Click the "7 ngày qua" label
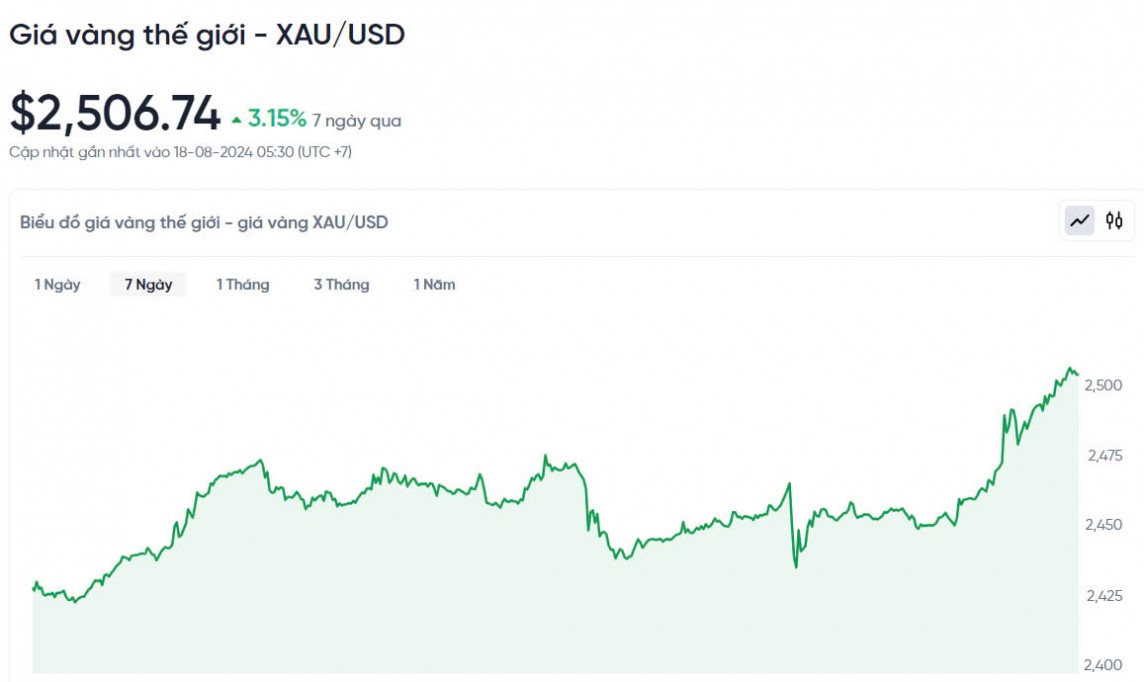 point(357,121)
